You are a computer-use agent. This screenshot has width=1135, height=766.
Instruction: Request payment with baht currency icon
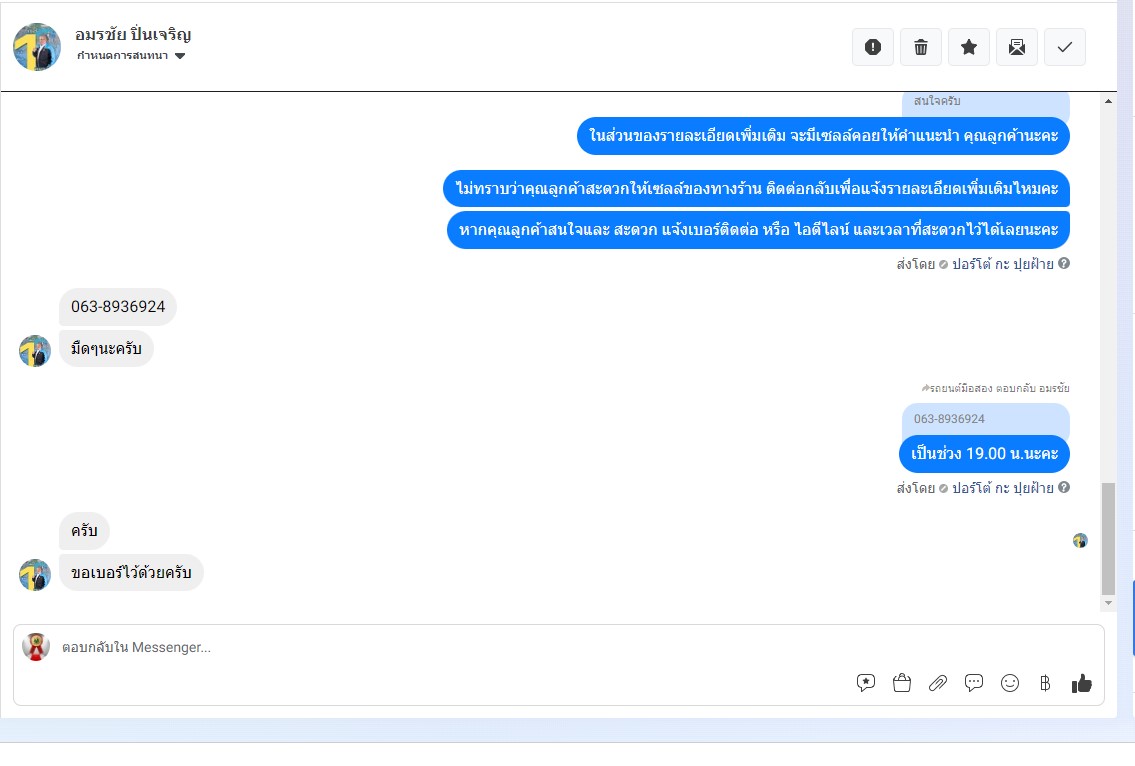1045,683
